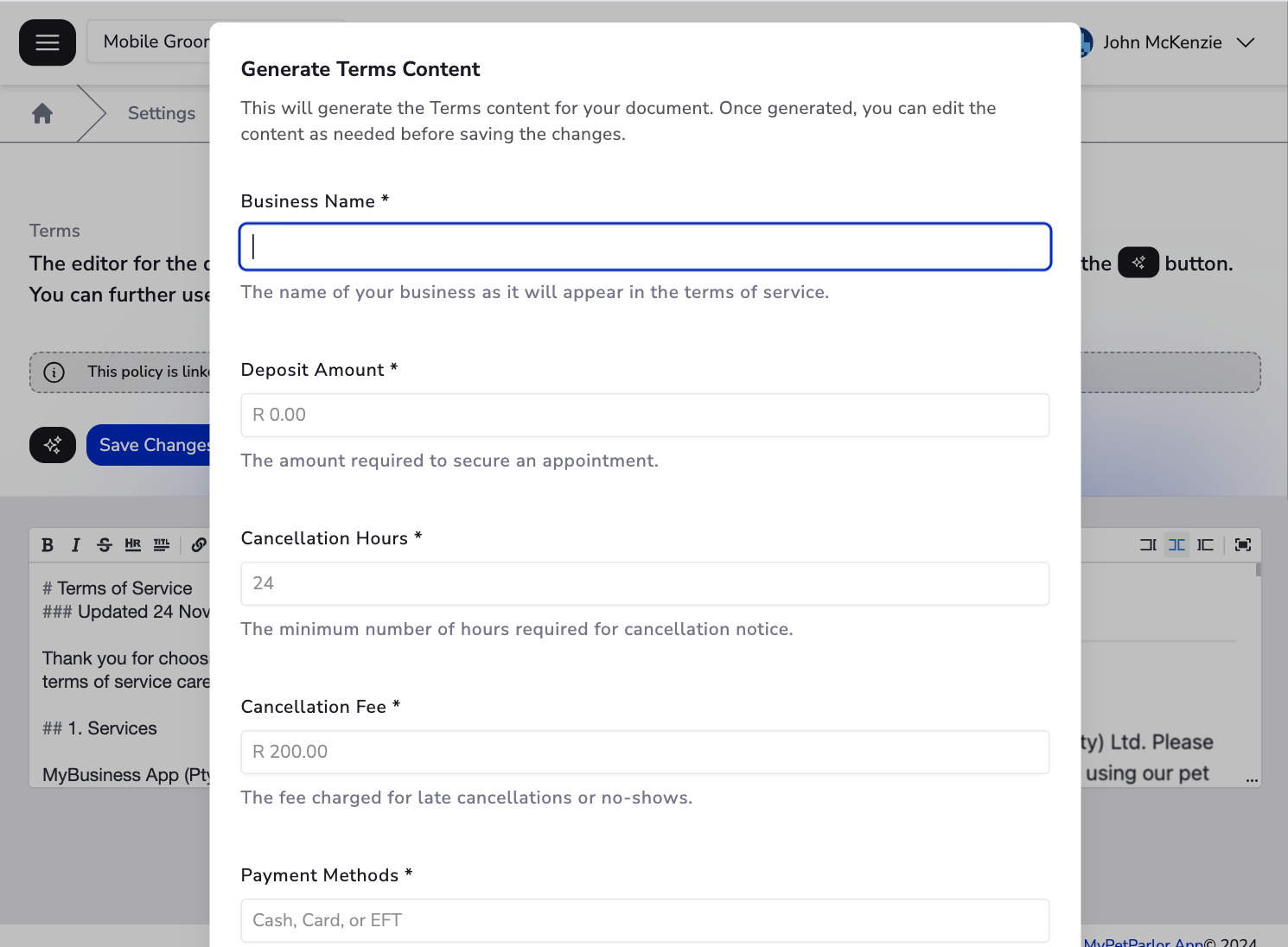
Task: Open the hamburger navigation menu
Action: click(47, 41)
